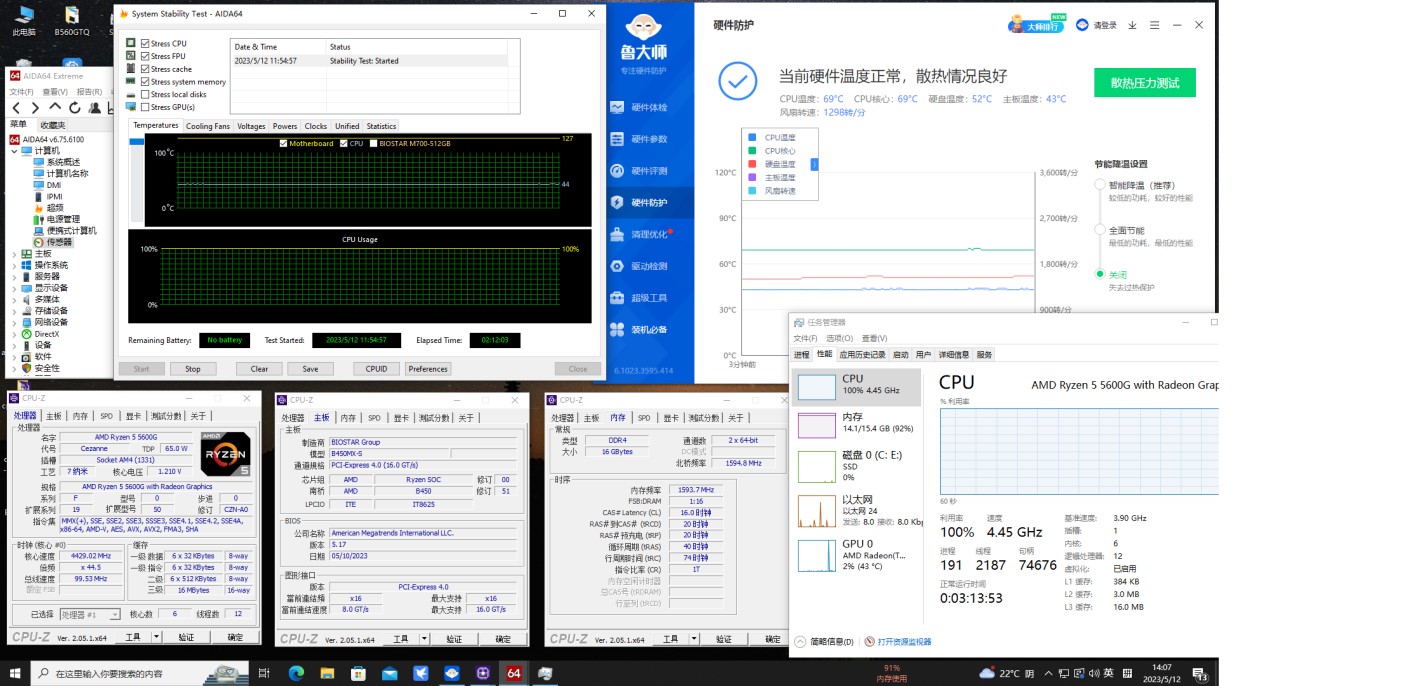Click the taskbar search box

tap(140, 673)
